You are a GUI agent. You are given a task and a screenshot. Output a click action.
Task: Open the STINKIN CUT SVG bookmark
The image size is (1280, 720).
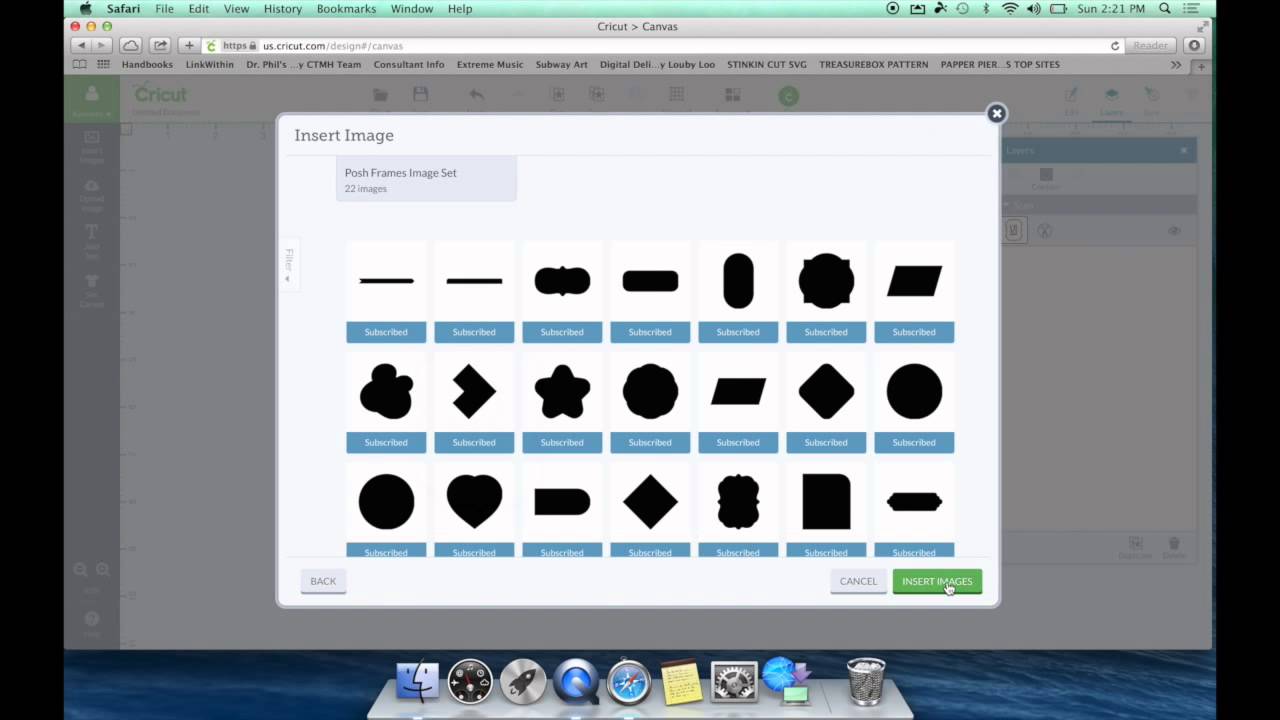767,64
